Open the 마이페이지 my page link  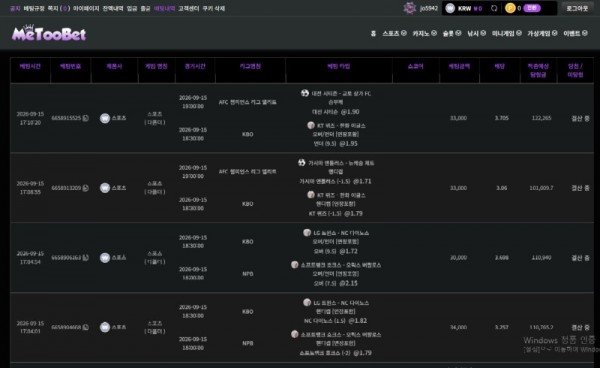point(86,8)
